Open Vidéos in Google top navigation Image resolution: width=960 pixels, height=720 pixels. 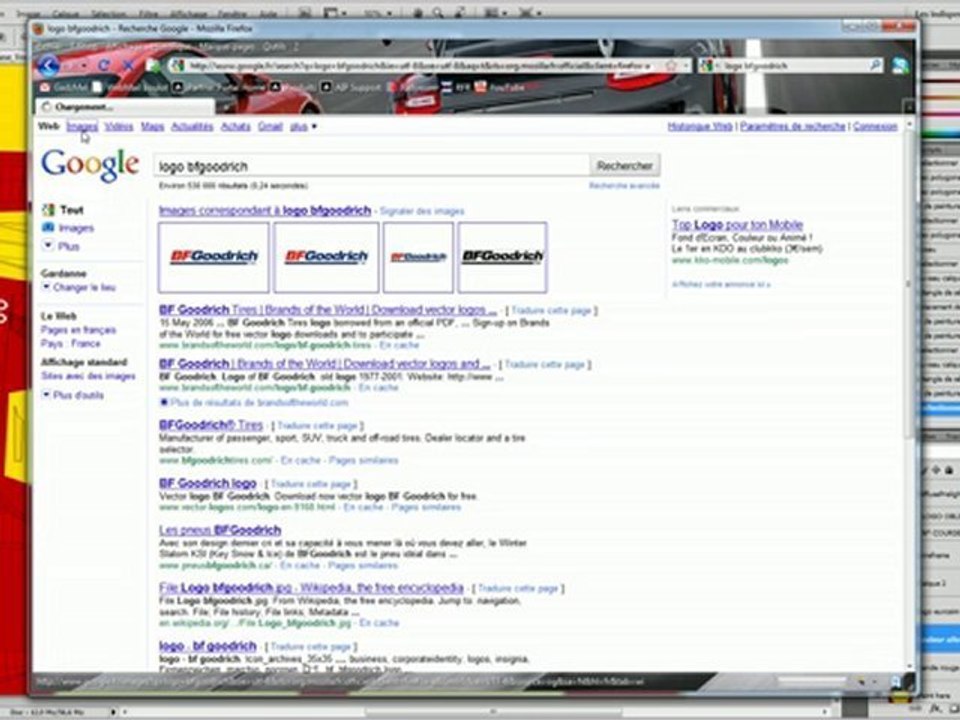point(119,127)
